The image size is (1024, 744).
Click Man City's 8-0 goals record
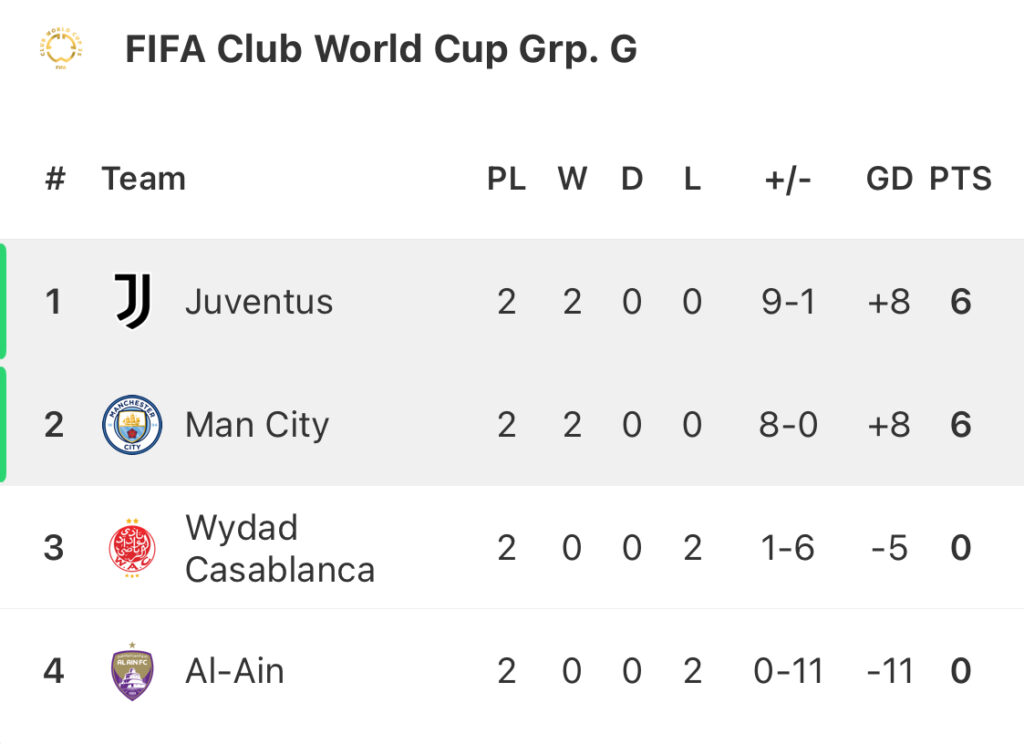point(788,425)
